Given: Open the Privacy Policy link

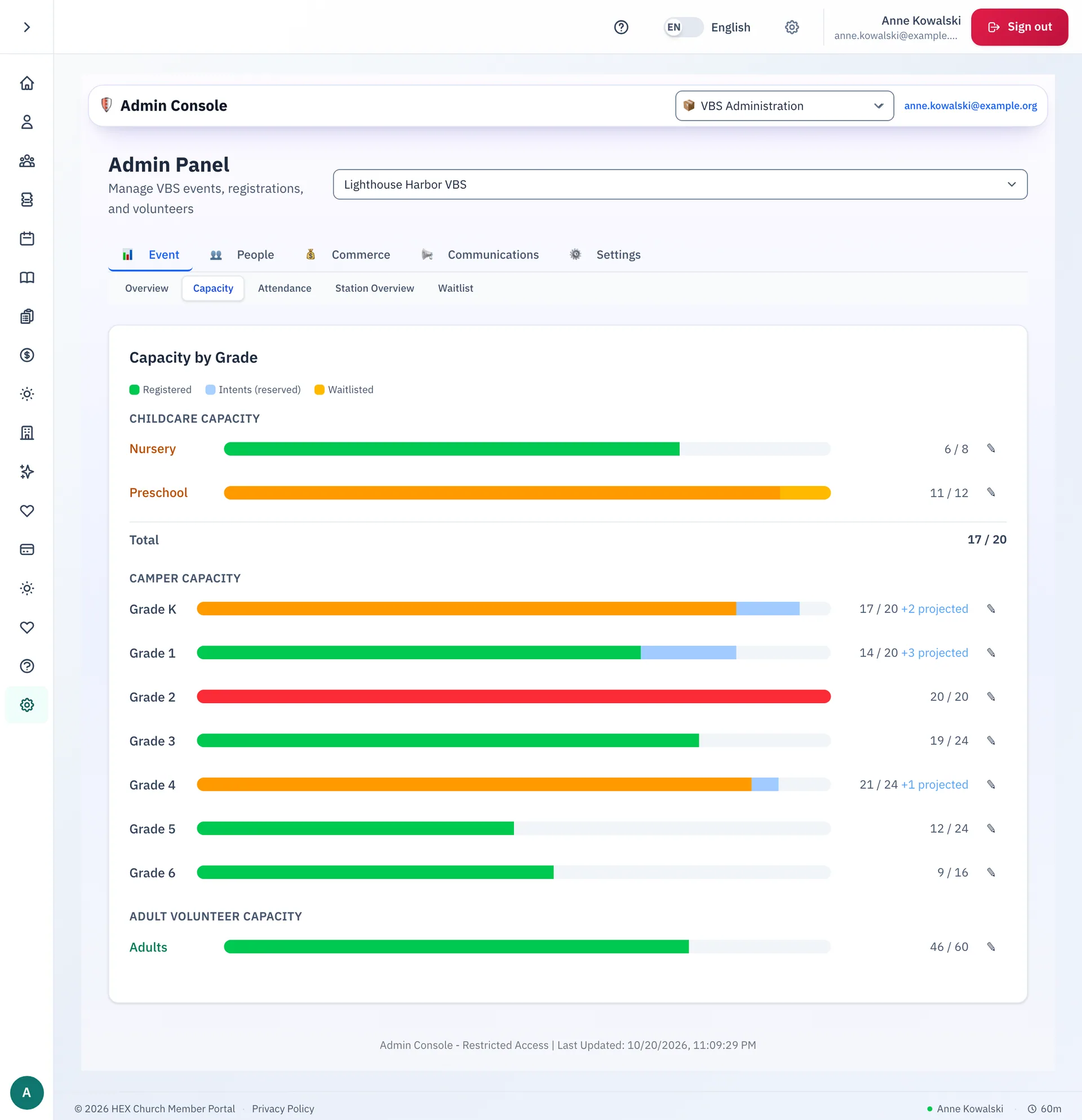Looking at the screenshot, I should [283, 1109].
